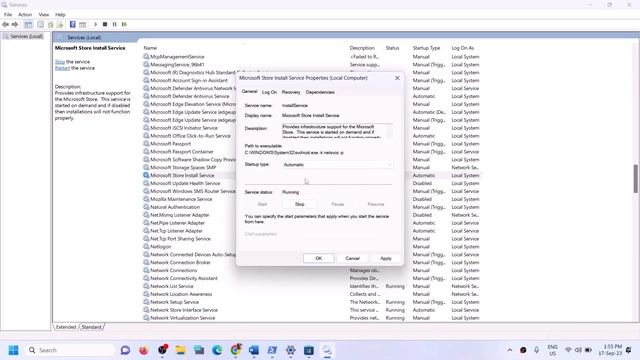Viewport: 640px width, 360px height.
Task: Click the taskbar clock showing 17-Sep-23
Action: (610, 350)
